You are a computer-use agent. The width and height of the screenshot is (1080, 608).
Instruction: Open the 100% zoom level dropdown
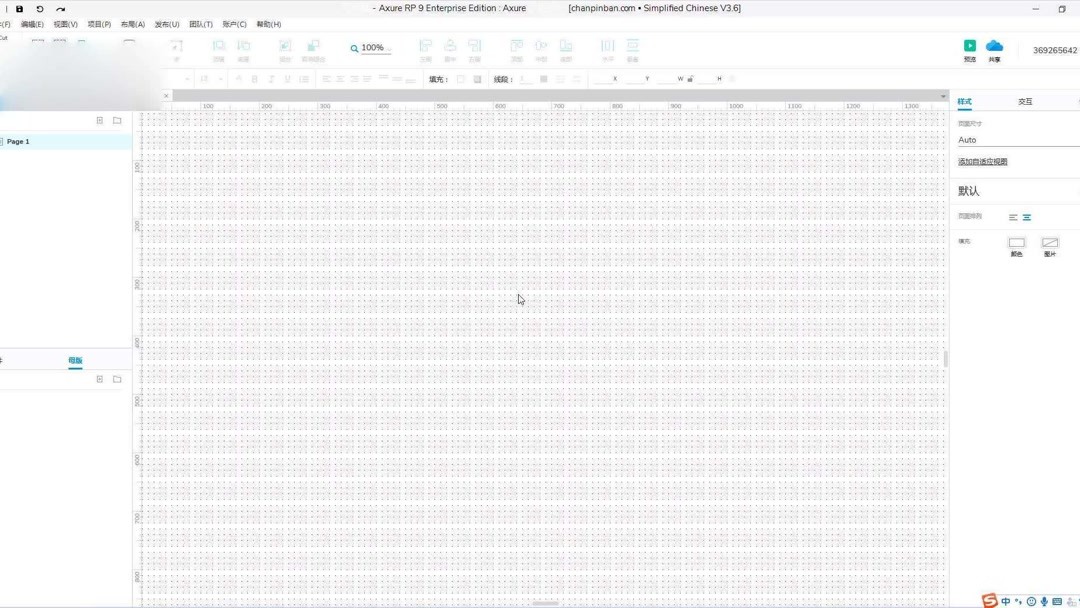tap(371, 47)
